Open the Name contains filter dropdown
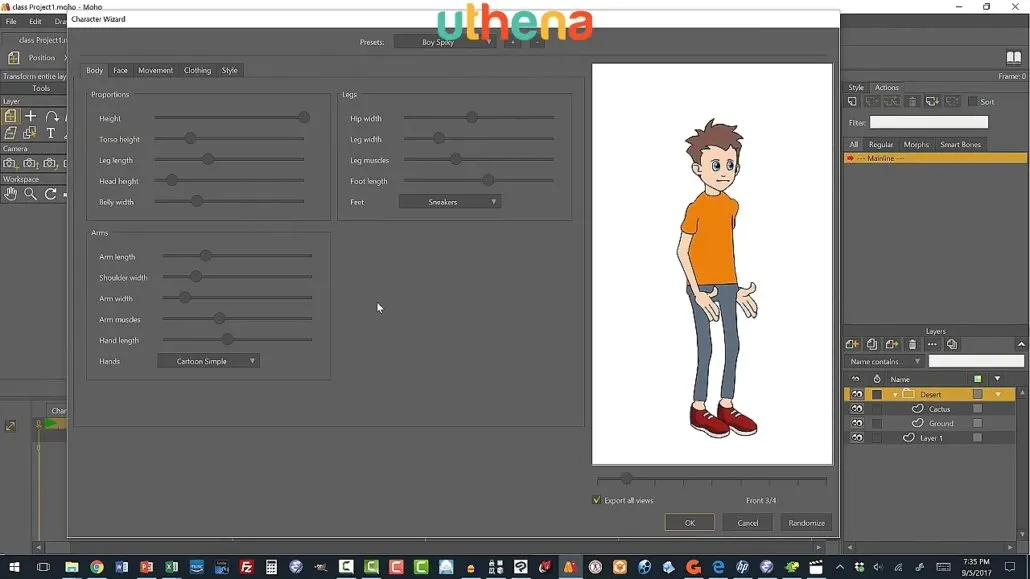 [885, 361]
